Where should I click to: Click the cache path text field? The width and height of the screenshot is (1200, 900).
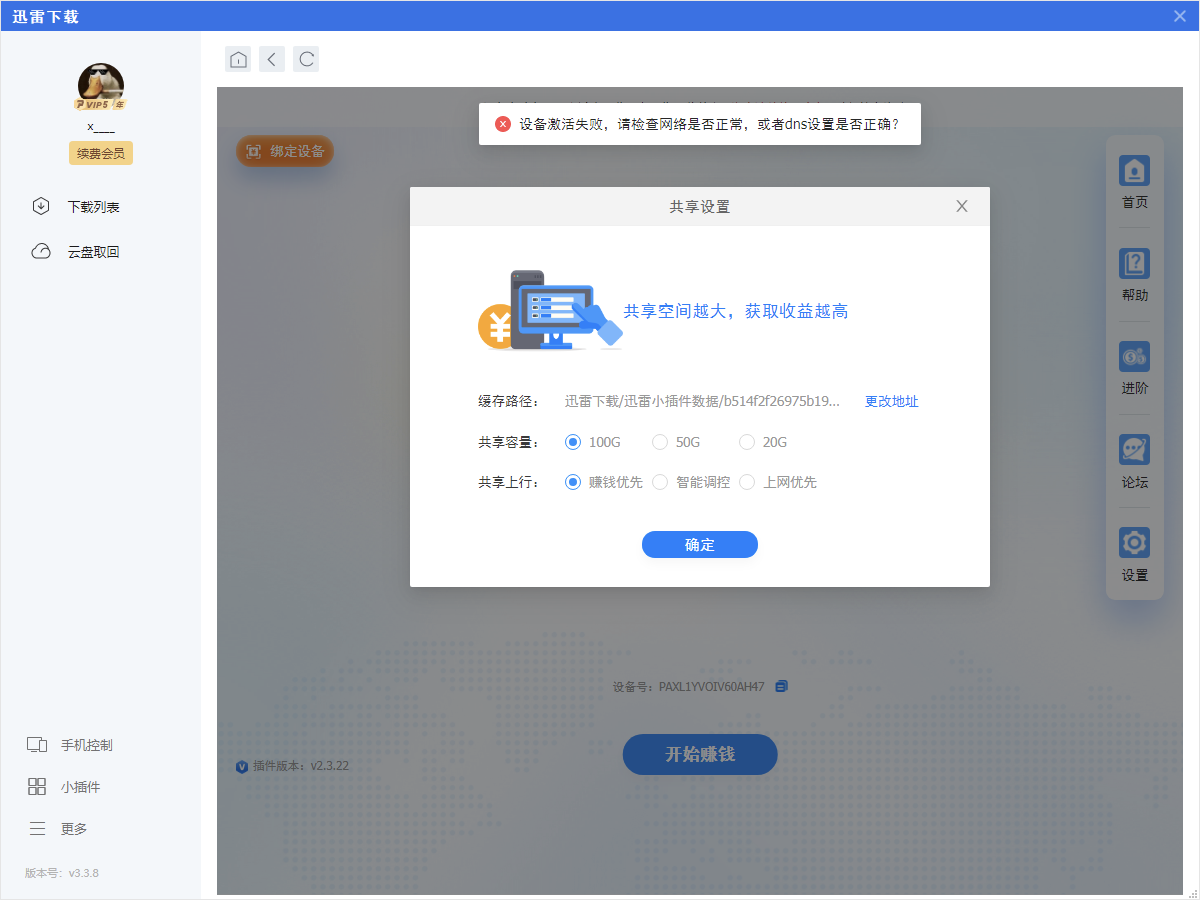click(x=702, y=401)
